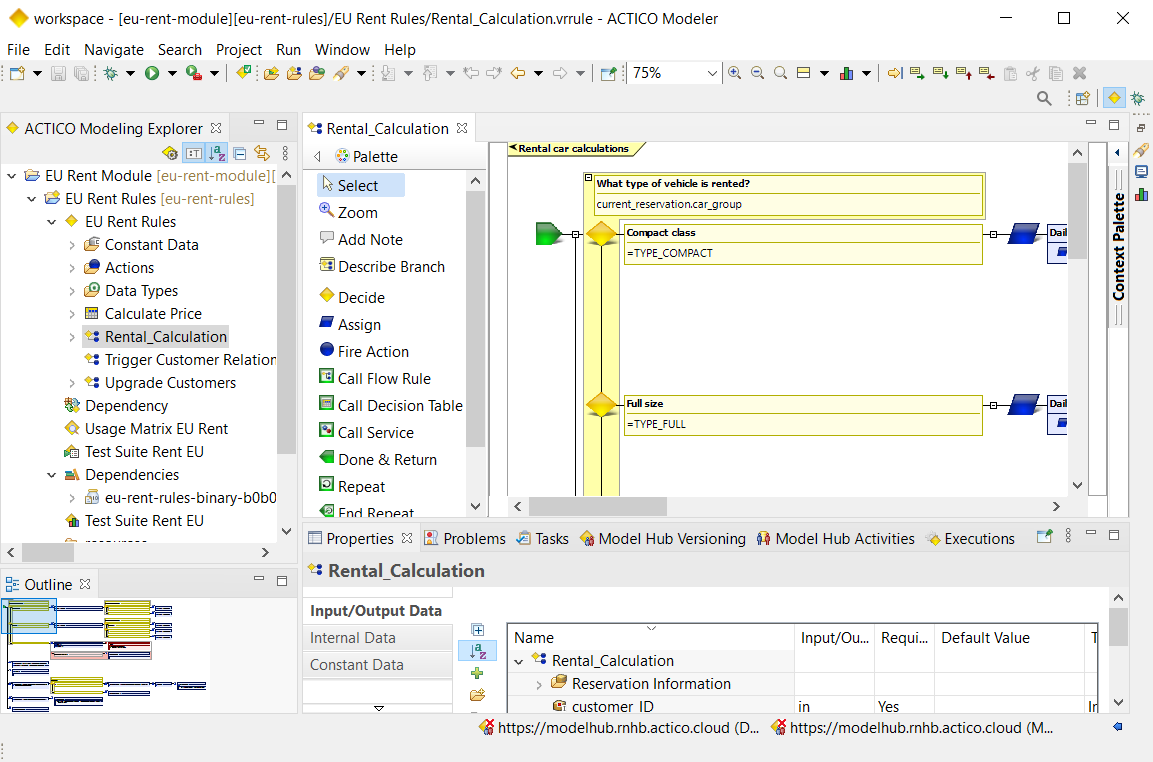The image size is (1153, 762).
Task: Click the zoom in magnifier toolbar icon
Action: 735,73
